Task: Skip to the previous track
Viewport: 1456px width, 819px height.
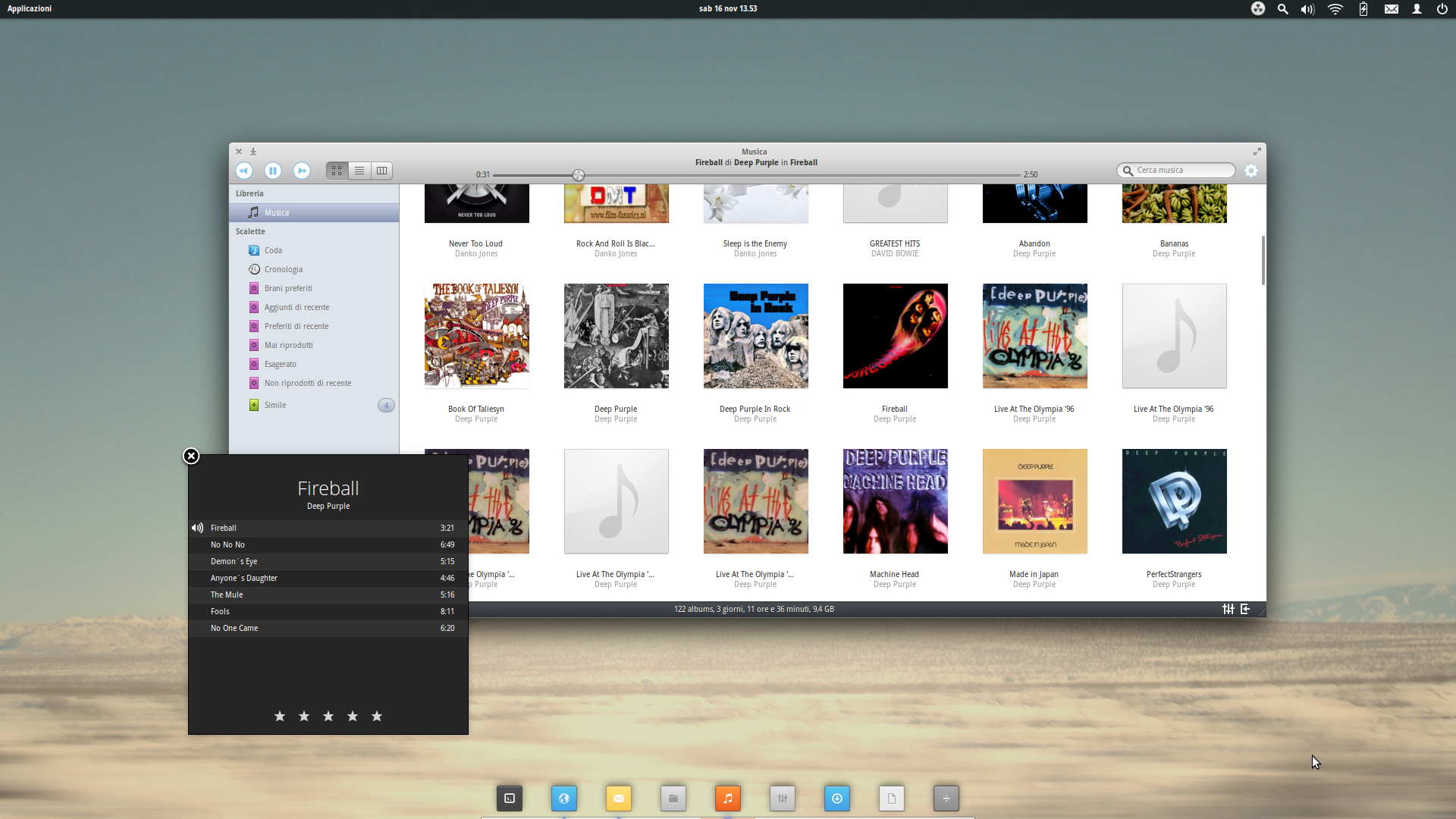Action: click(244, 171)
